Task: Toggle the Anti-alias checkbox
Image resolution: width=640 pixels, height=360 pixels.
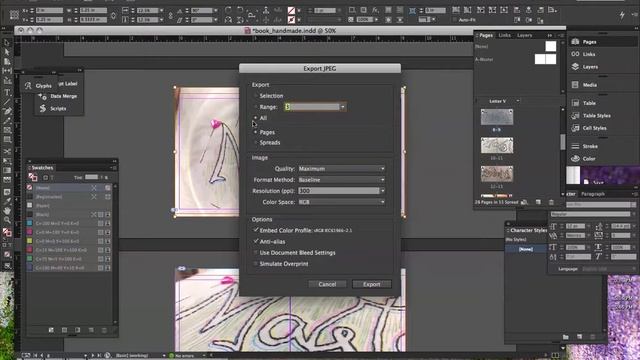Action: [256, 242]
